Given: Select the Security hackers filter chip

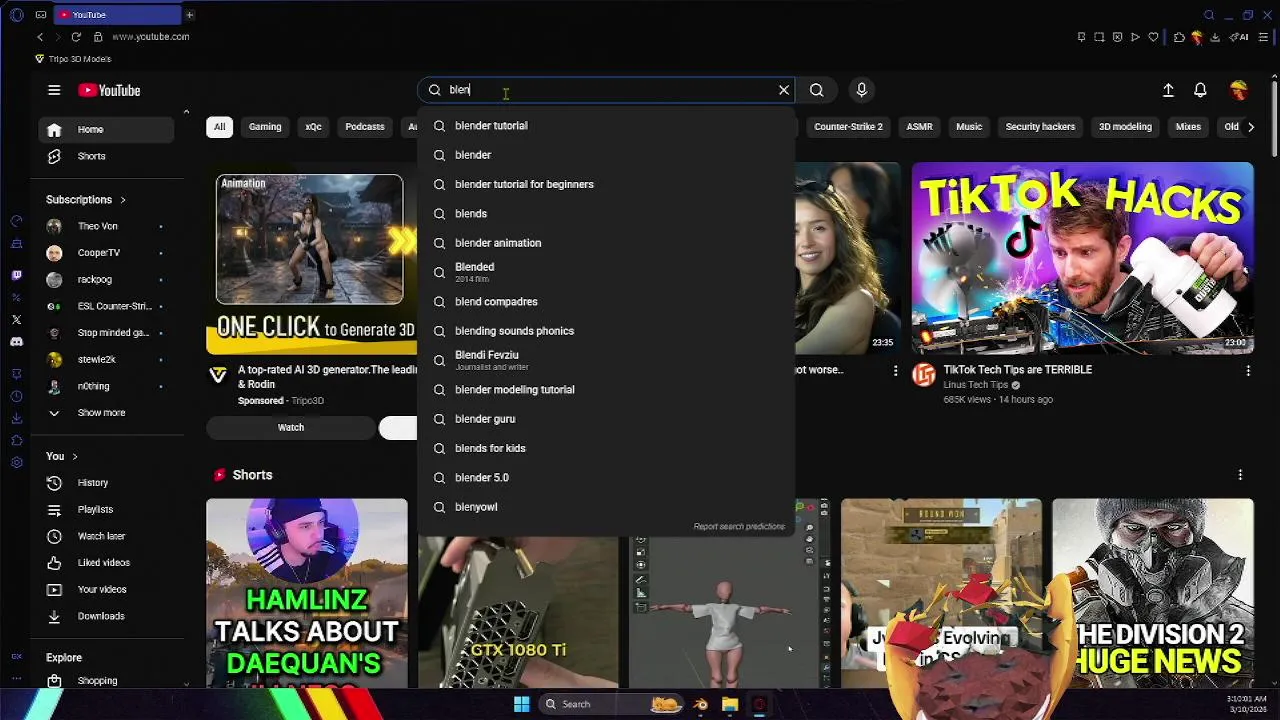Looking at the screenshot, I should (1040, 127).
